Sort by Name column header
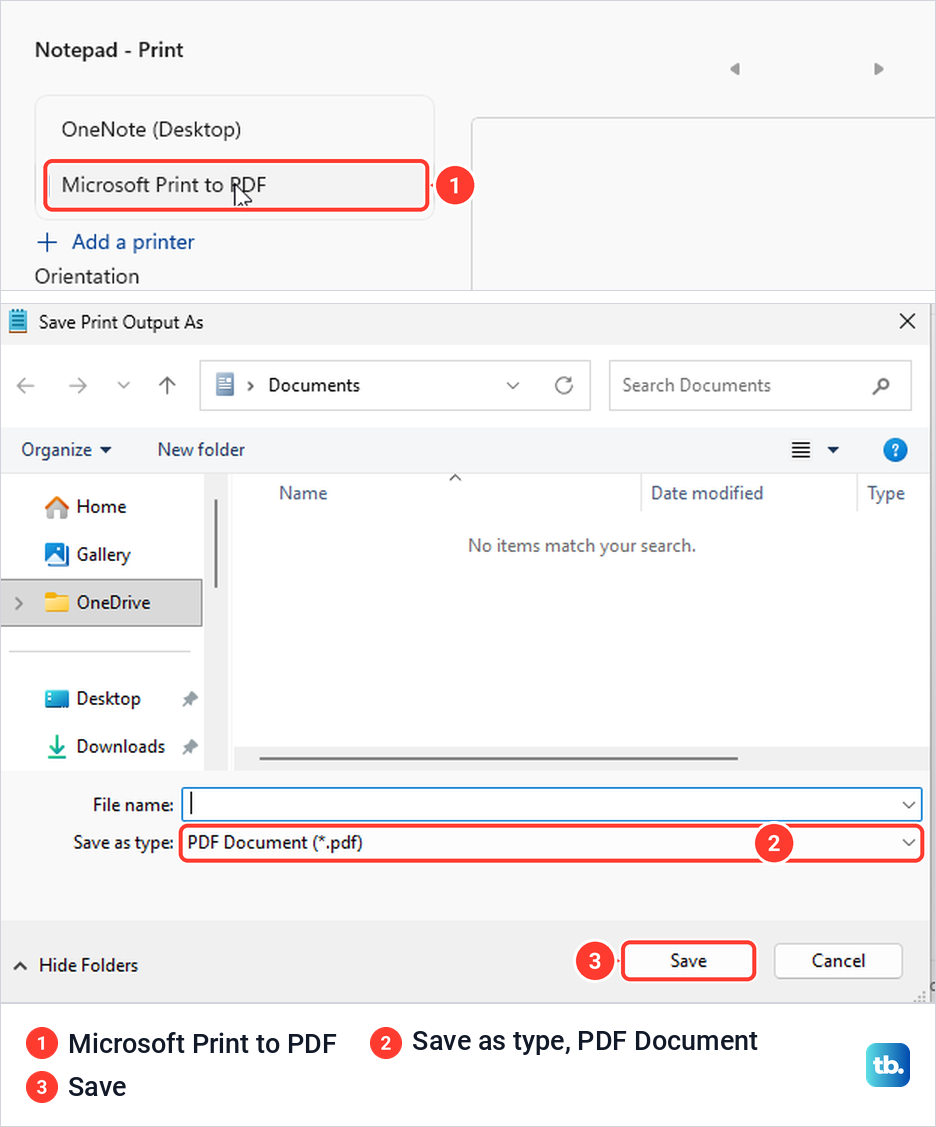Screen dimensions: 936x1127 303,493
